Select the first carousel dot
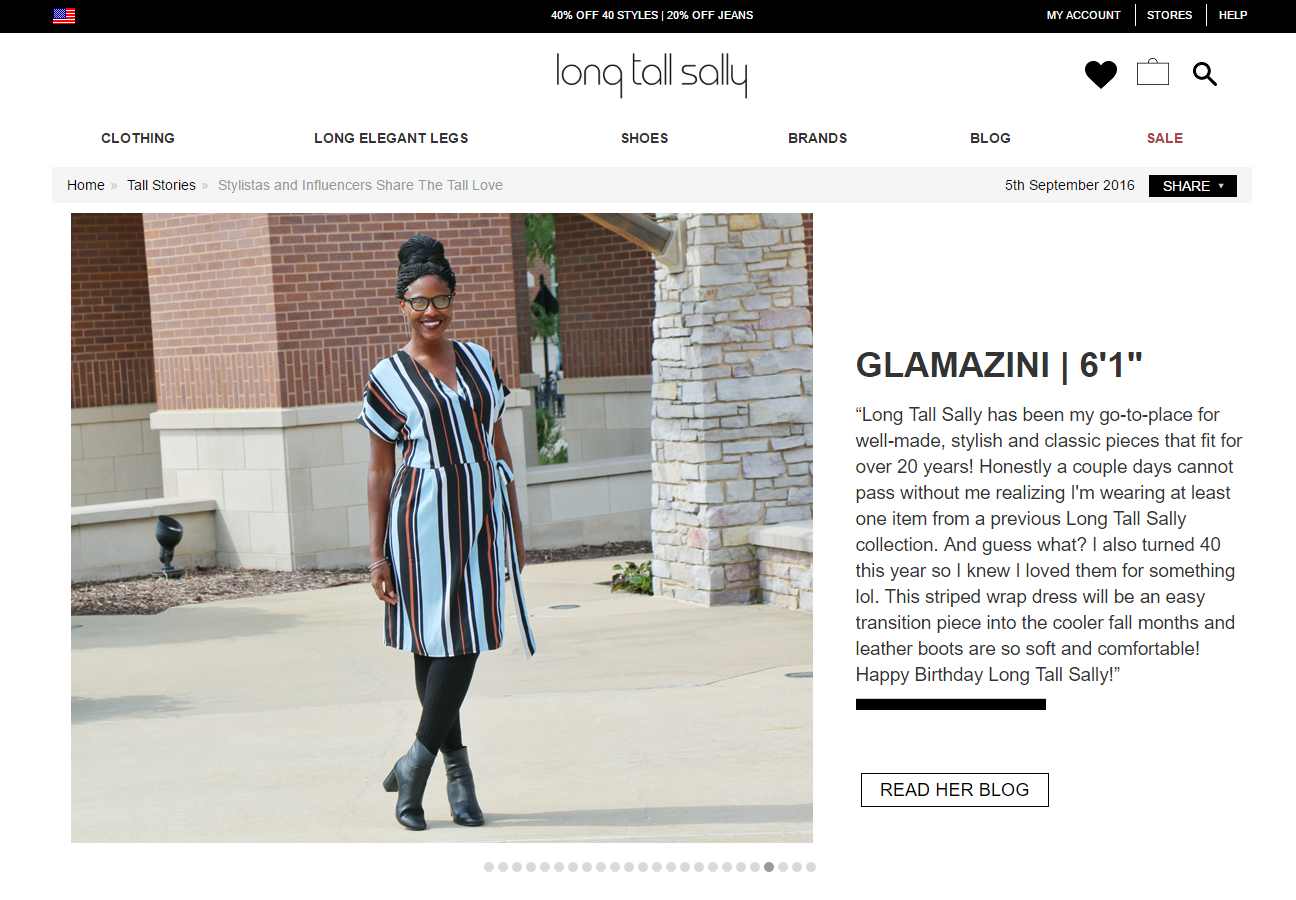 (489, 867)
